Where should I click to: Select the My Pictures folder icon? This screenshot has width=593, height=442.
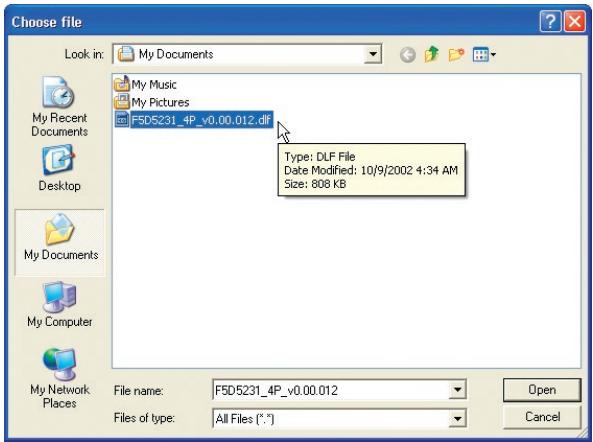(x=122, y=102)
